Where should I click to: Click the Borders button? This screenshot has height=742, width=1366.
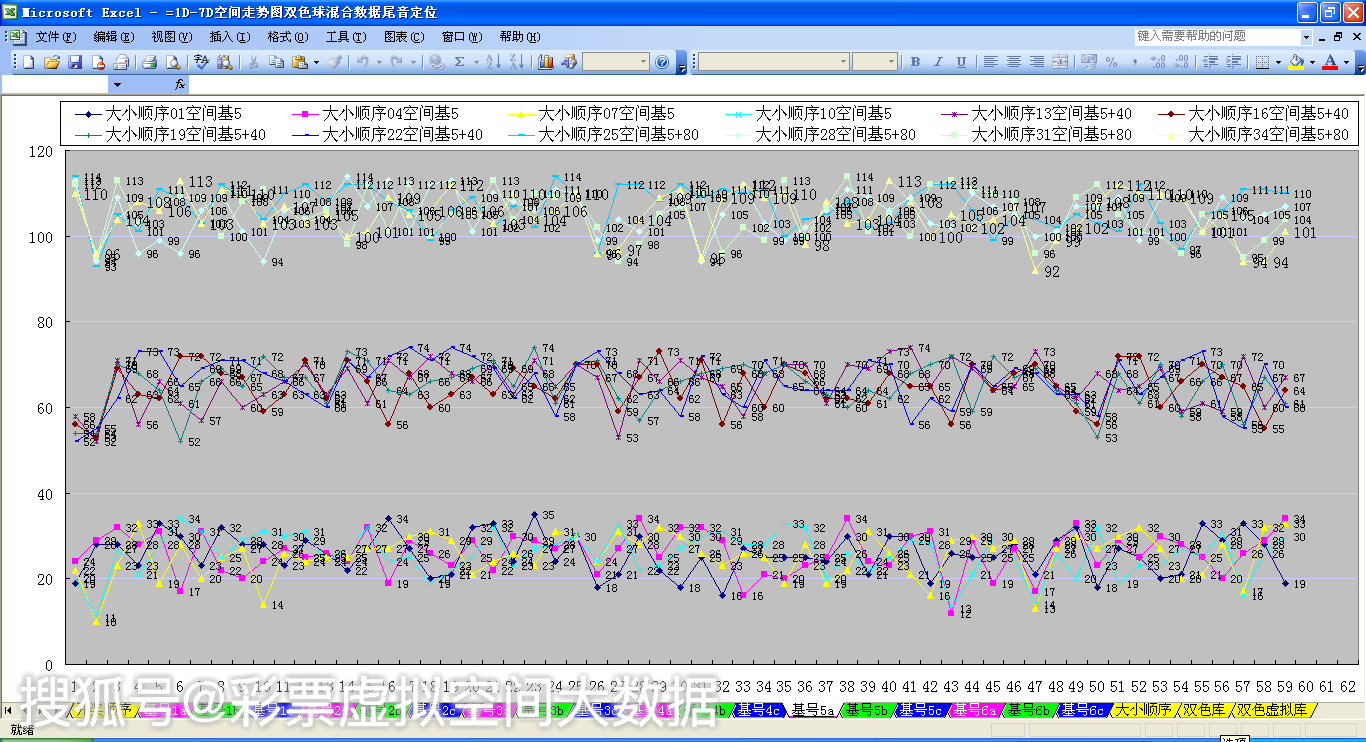(x=1262, y=61)
